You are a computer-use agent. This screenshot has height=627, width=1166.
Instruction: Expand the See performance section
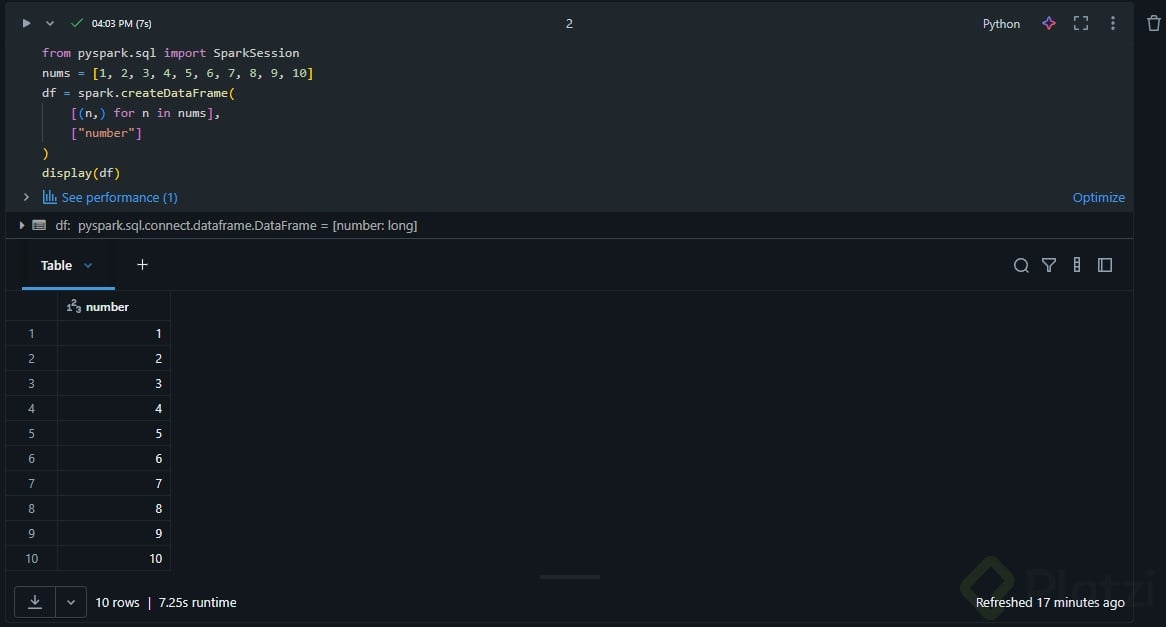(26, 197)
